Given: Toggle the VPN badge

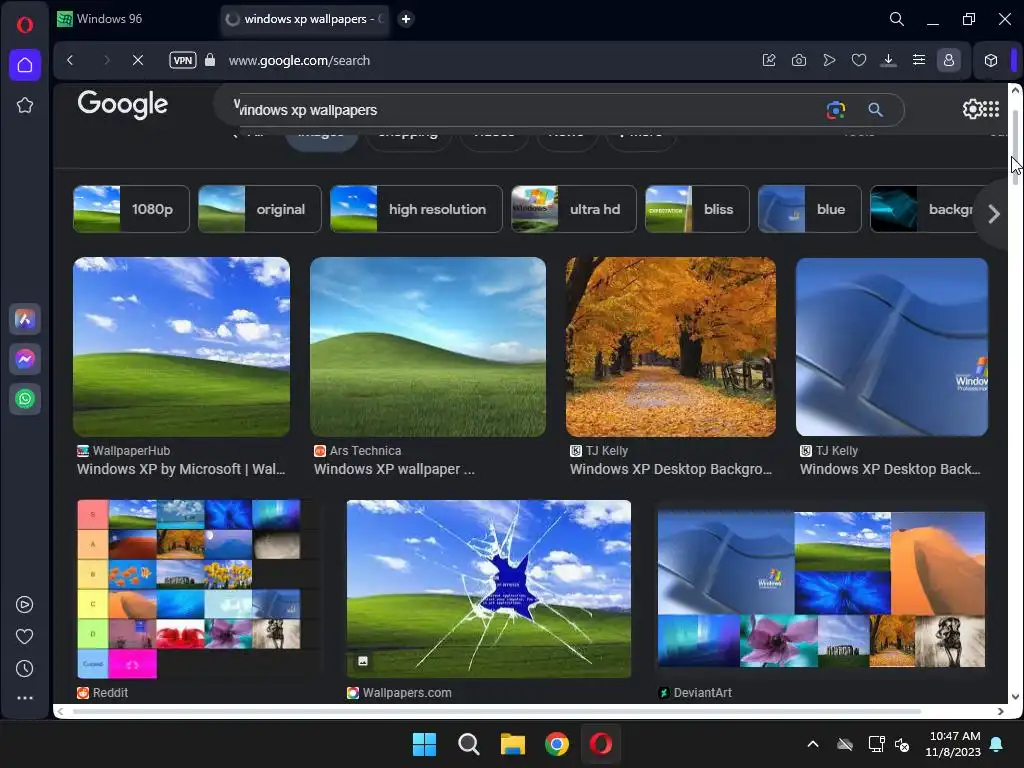Looking at the screenshot, I should point(183,60).
